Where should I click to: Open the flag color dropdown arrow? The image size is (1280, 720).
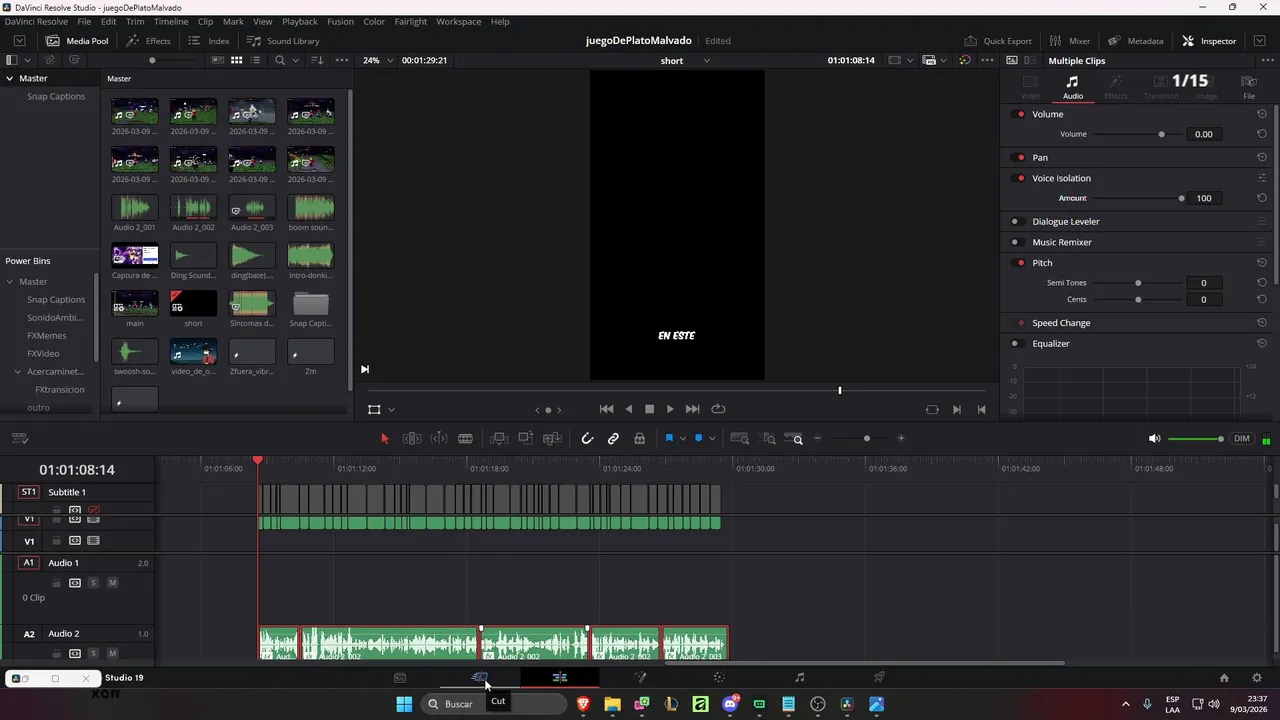[x=683, y=438]
